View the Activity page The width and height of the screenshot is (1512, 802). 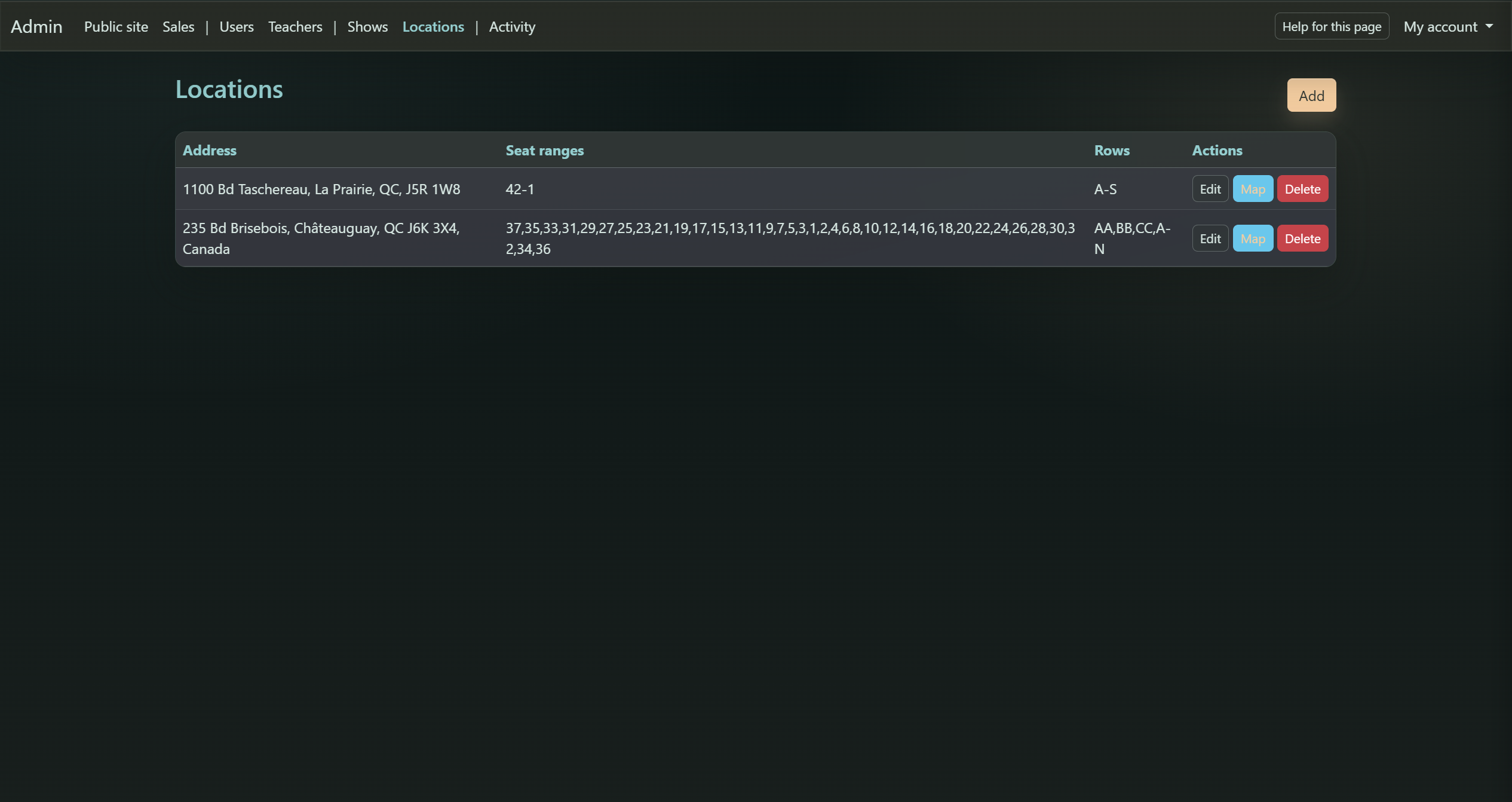tap(512, 27)
